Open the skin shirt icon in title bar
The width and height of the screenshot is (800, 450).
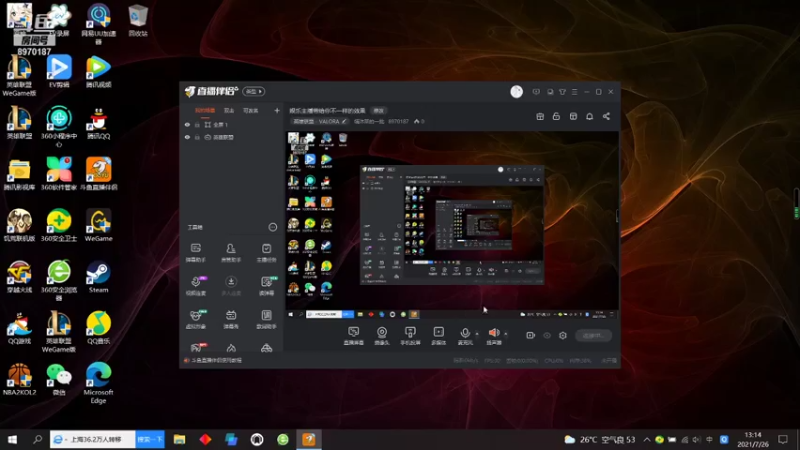click(562, 92)
